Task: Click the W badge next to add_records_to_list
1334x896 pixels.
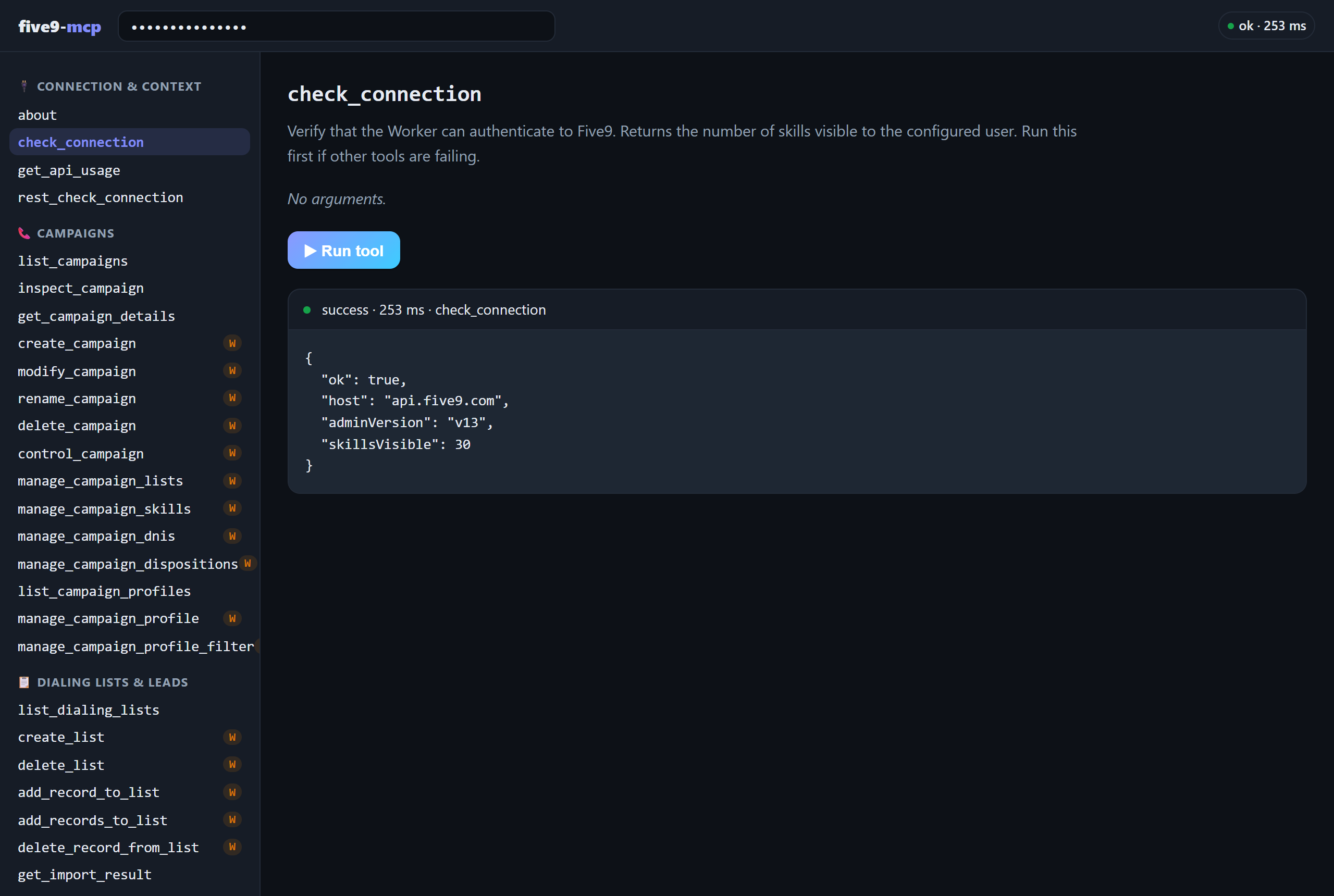Action: 232,820
